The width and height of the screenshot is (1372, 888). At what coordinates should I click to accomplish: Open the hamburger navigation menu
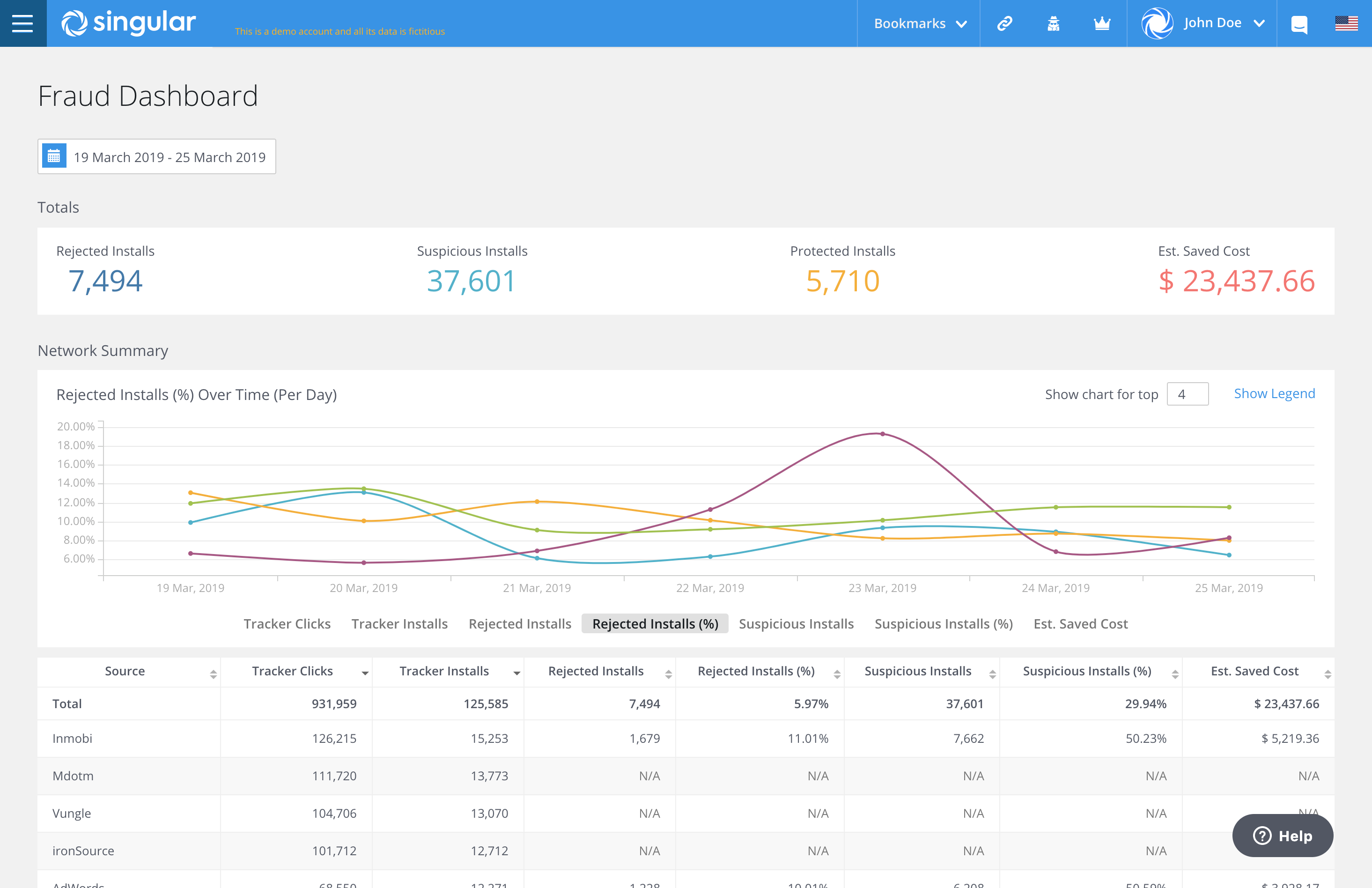click(22, 23)
